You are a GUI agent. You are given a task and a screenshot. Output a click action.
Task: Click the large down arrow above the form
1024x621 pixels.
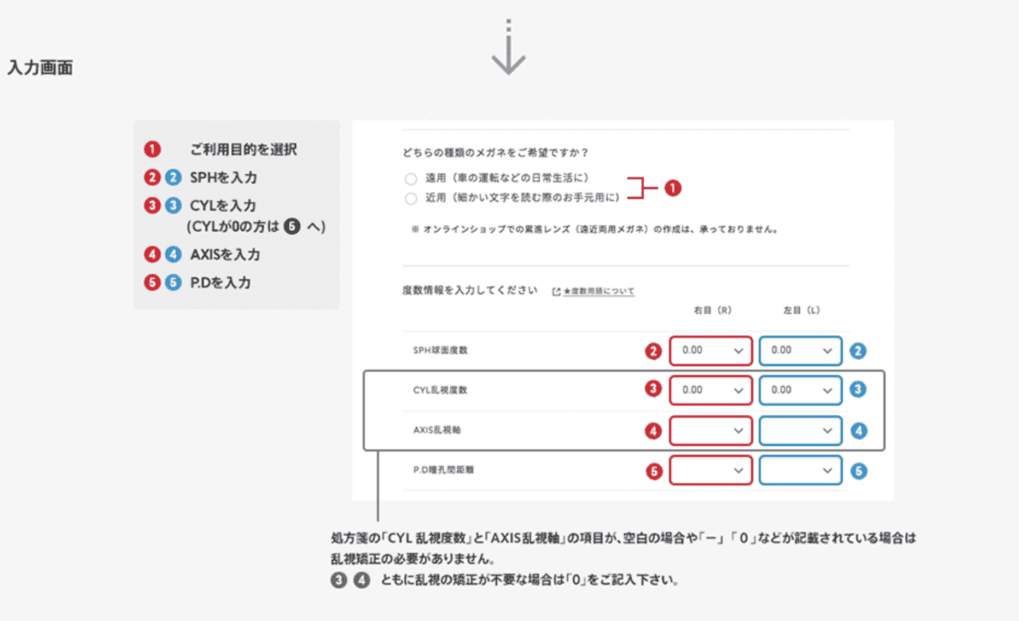[x=509, y=55]
